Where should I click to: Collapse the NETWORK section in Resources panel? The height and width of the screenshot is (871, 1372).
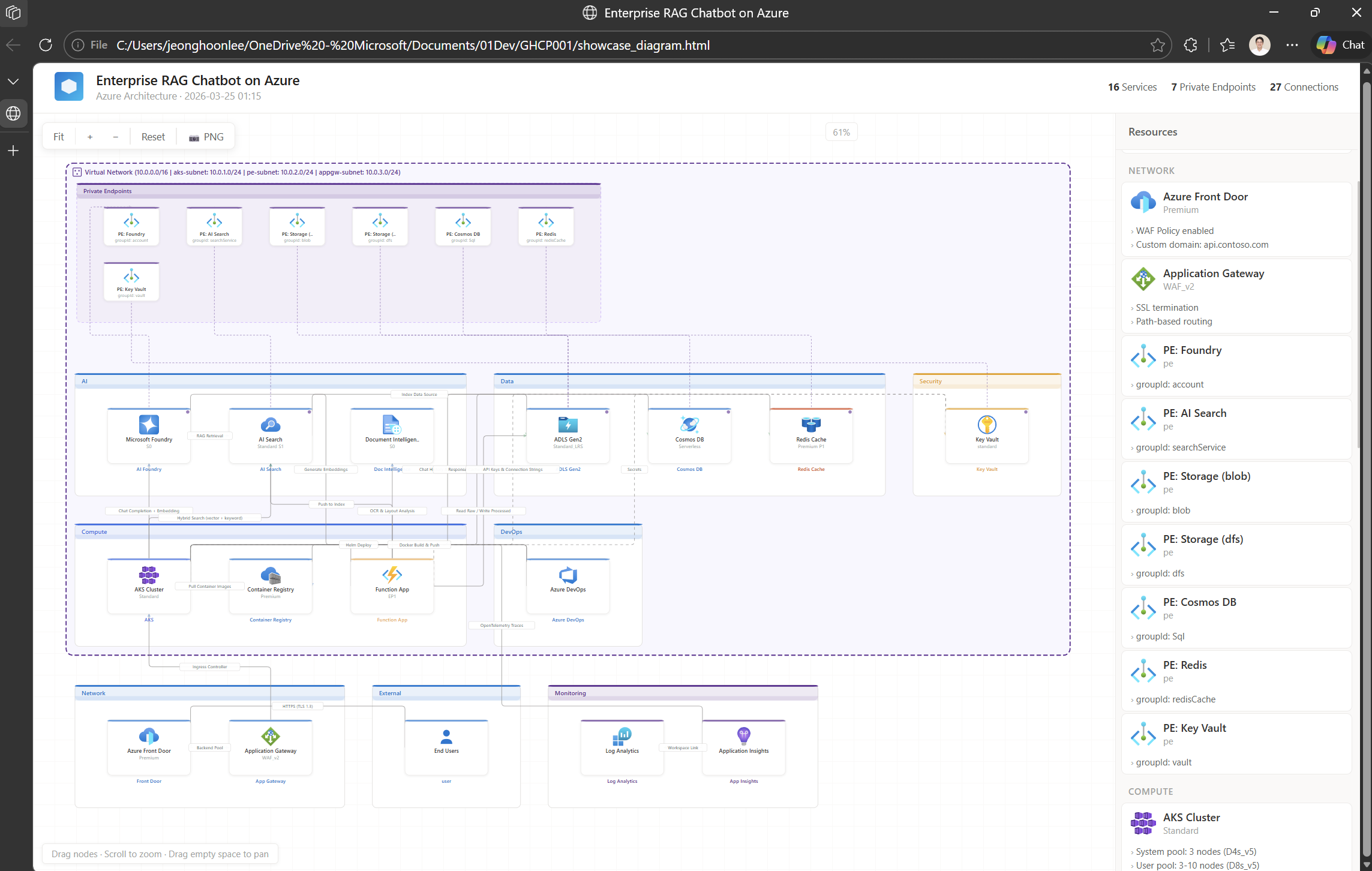click(1151, 170)
